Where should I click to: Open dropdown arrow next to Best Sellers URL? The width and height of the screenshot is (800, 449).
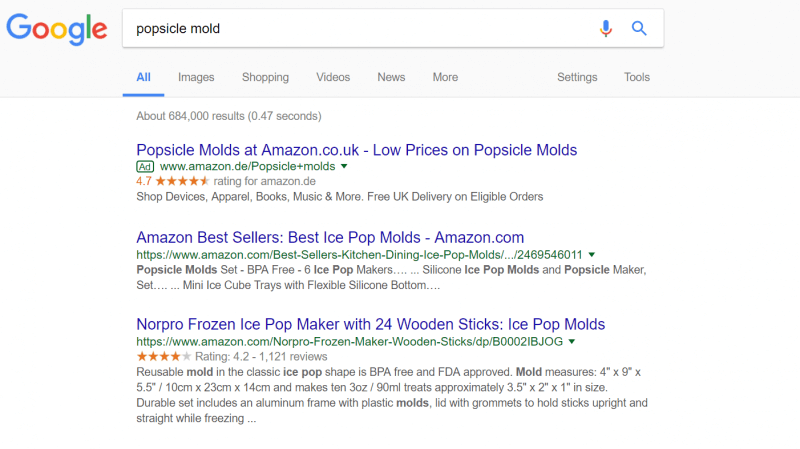click(591, 255)
